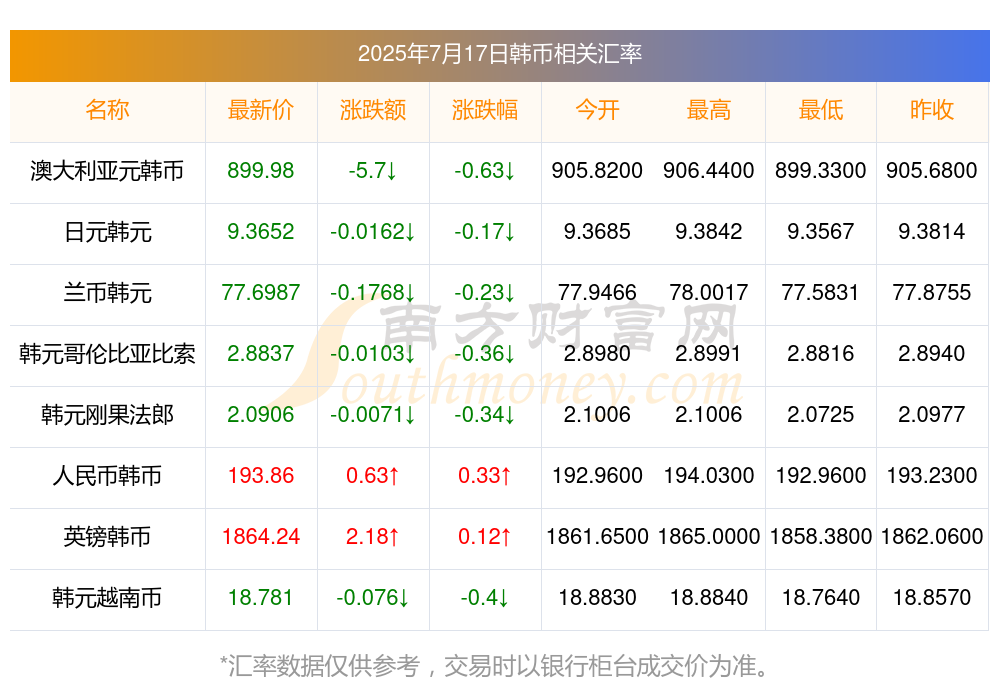Click change amount -0.0103↓
Screen dimensions: 1000x698
373,353
